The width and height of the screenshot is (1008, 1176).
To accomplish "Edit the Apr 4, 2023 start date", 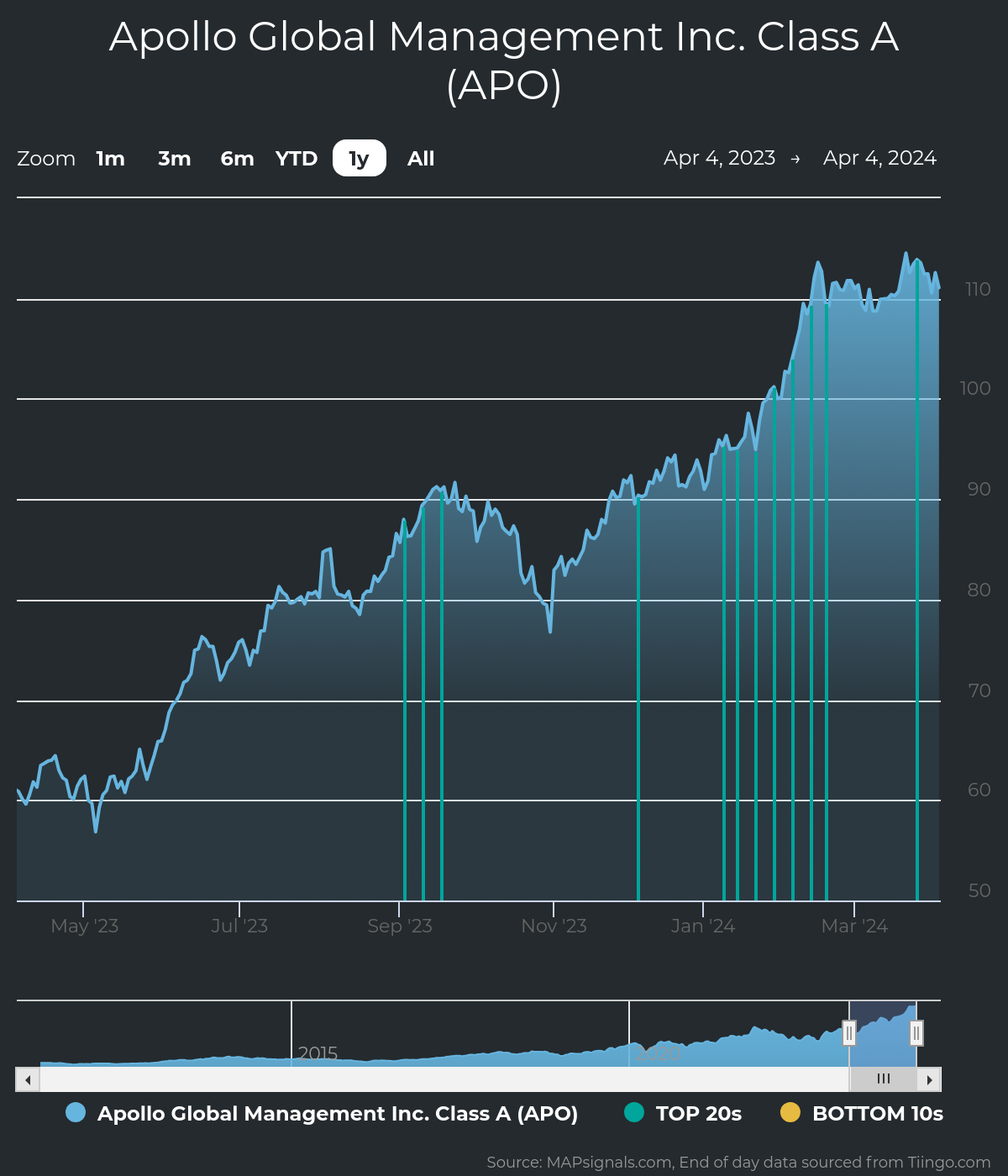I will point(719,158).
